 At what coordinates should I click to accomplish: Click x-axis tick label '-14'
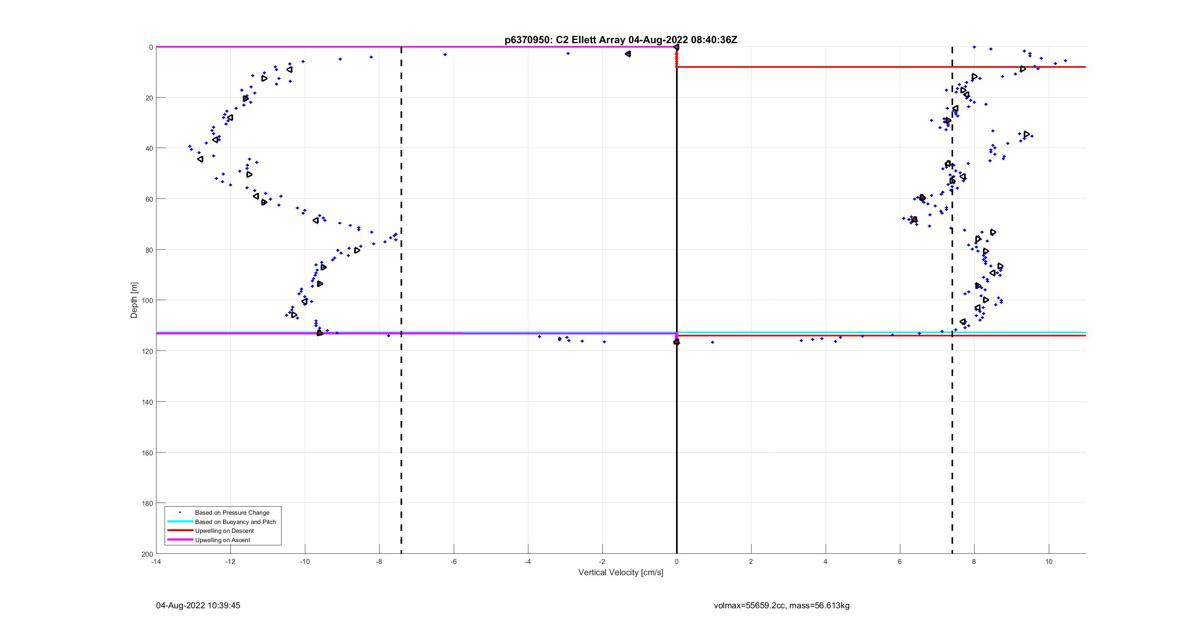pyautogui.click(x=156, y=562)
